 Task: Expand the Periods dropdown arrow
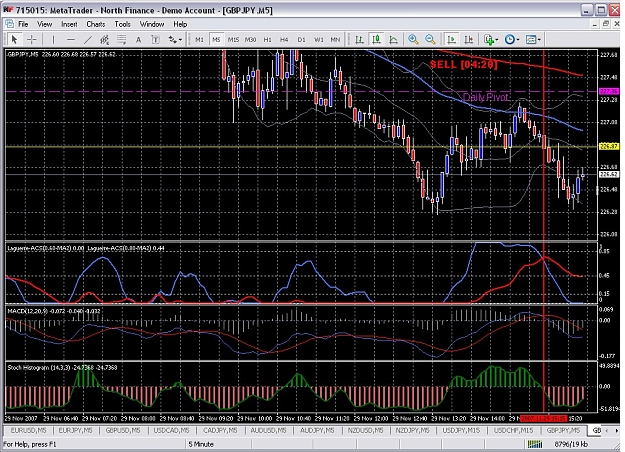click(518, 39)
